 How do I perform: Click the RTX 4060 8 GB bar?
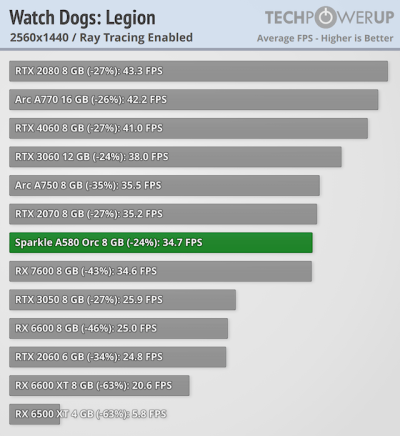coord(188,128)
